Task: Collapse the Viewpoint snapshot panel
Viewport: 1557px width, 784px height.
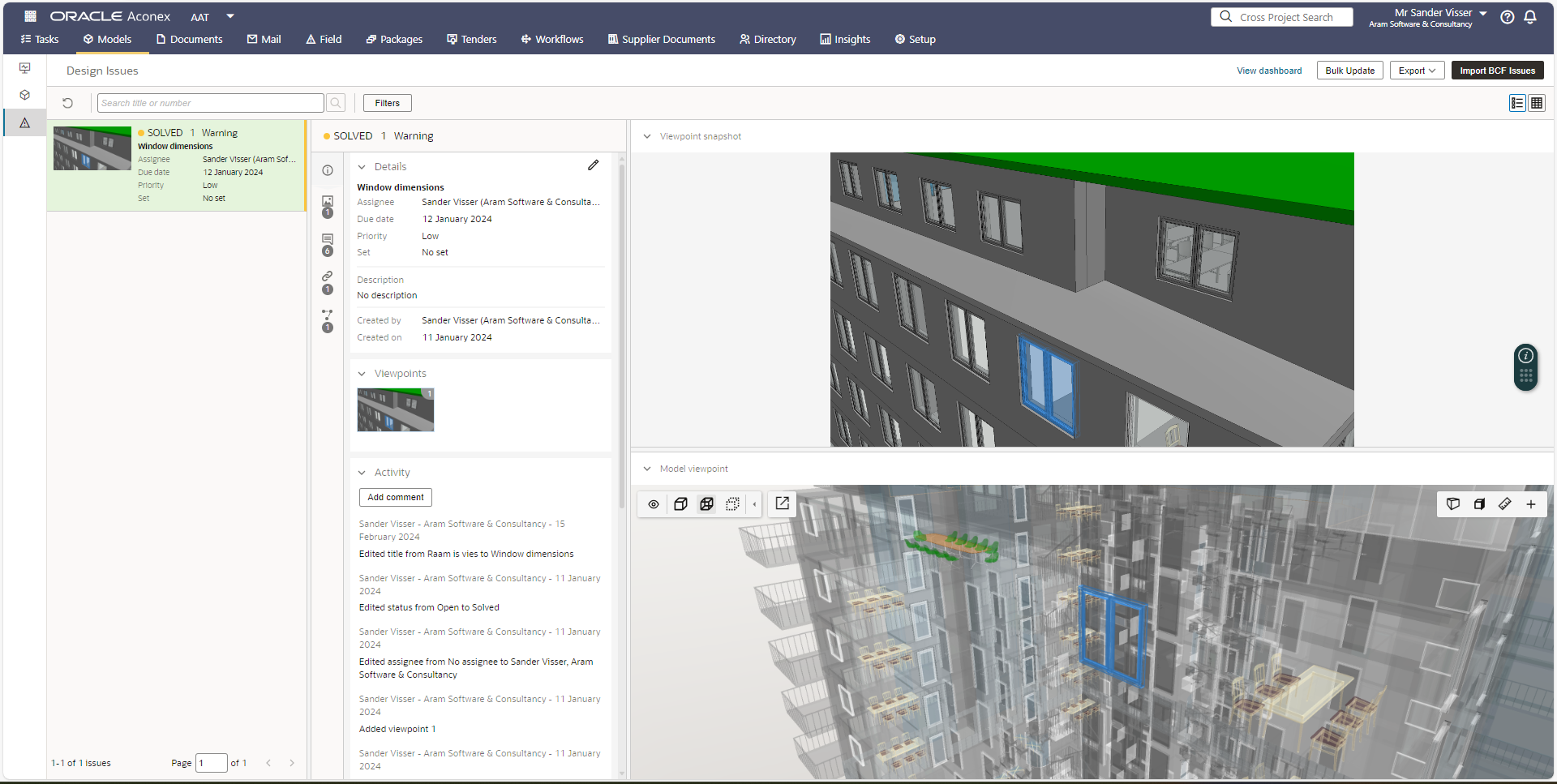Action: 646,136
